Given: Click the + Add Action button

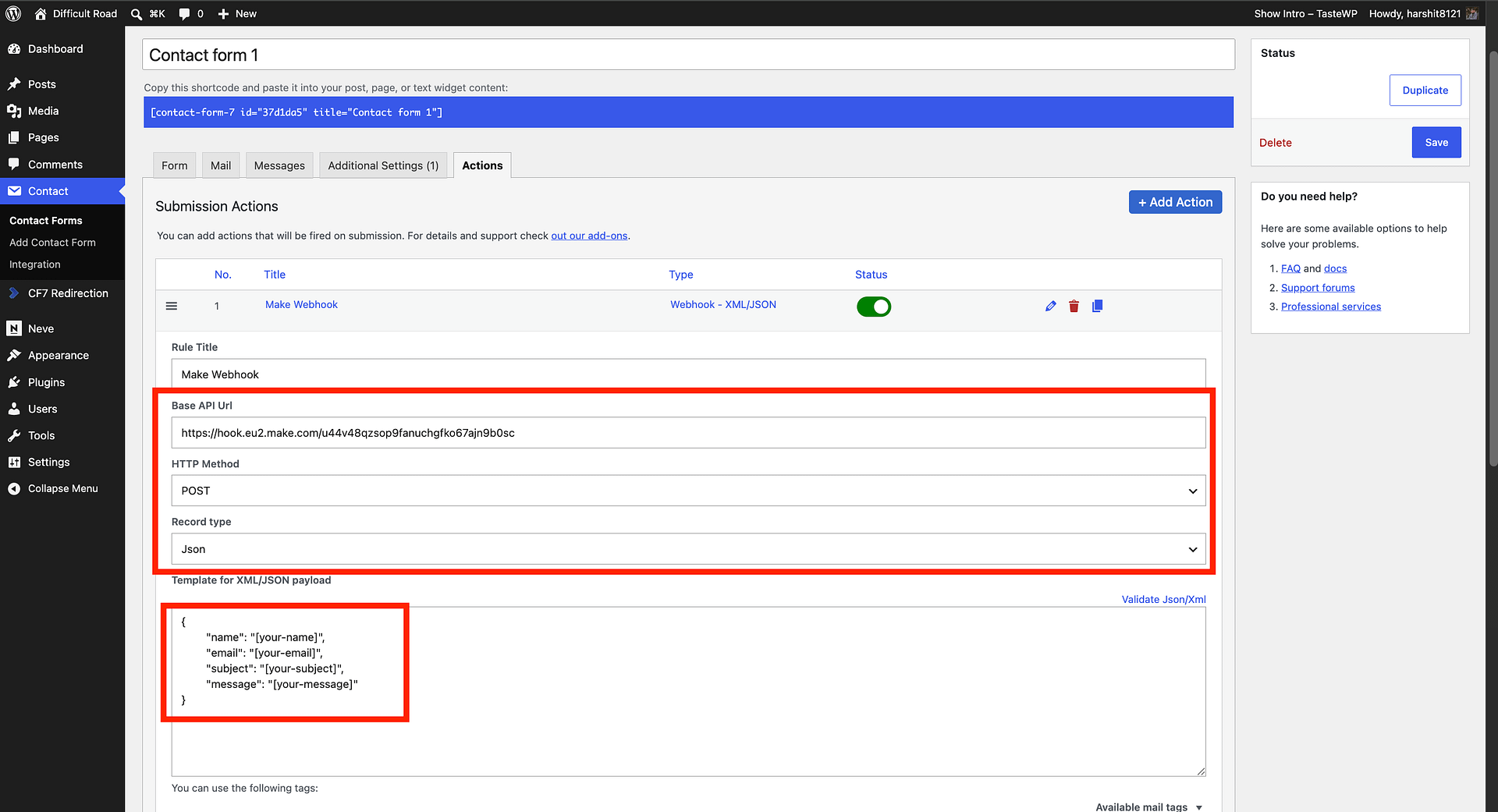Looking at the screenshot, I should pos(1175,202).
